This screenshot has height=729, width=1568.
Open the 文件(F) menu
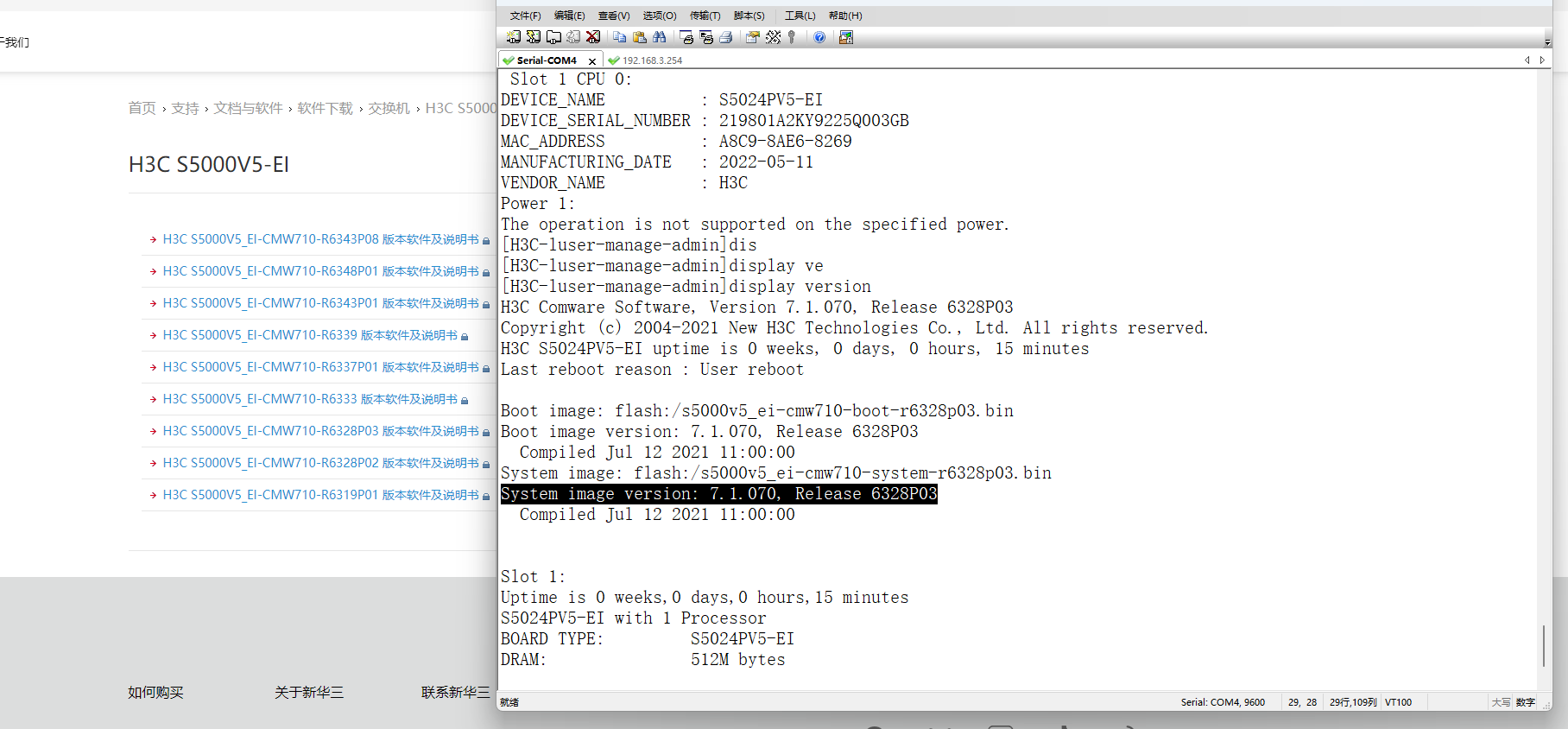click(x=525, y=16)
